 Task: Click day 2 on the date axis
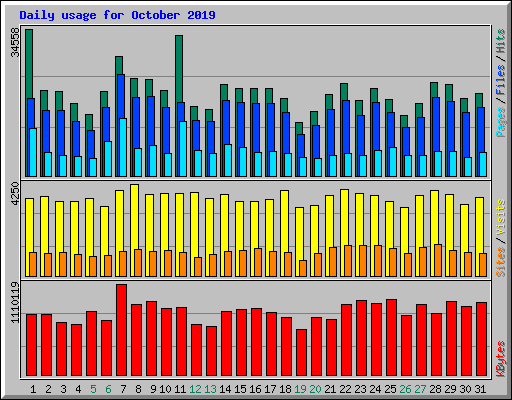[48, 389]
